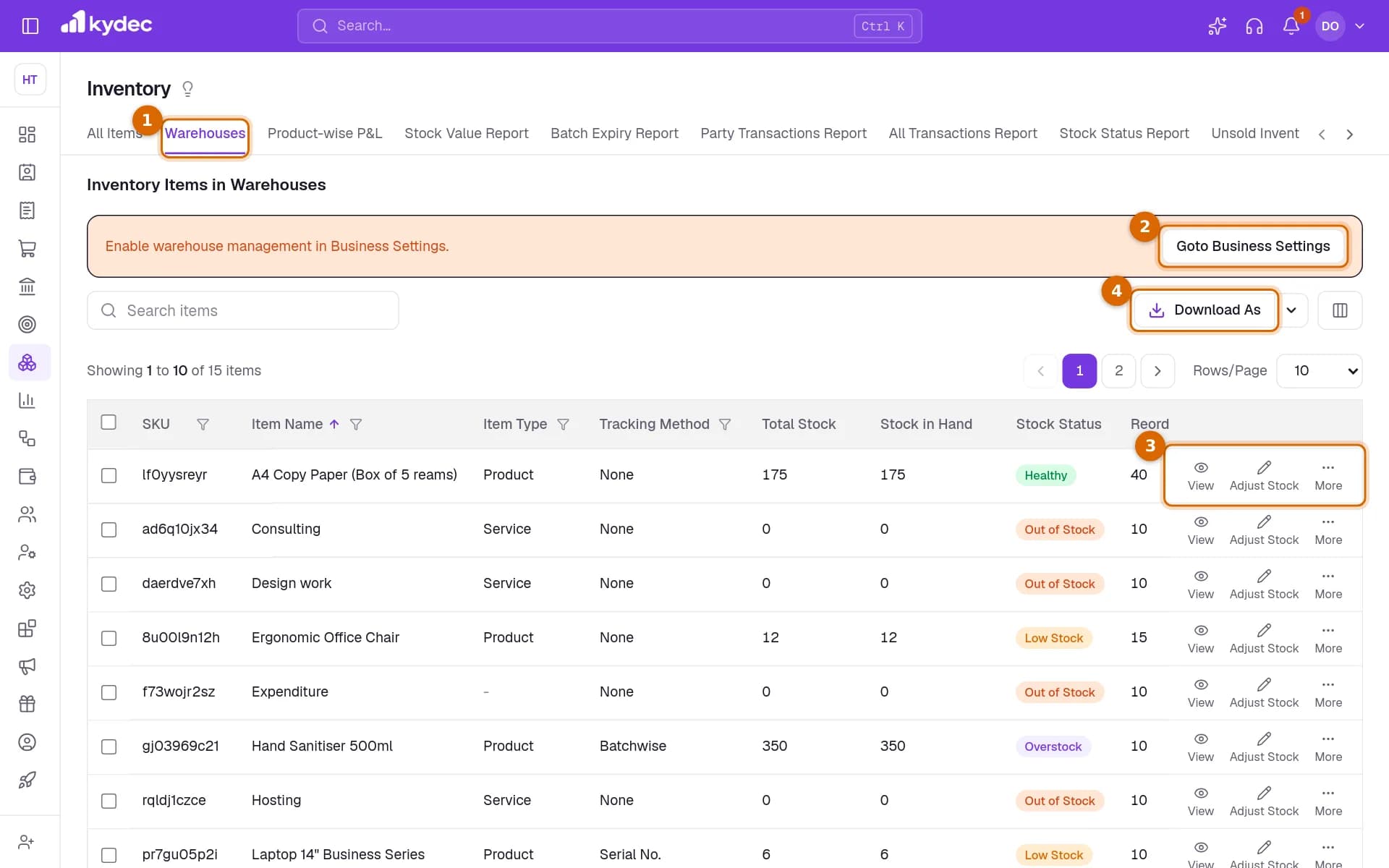
Task: Select the Consulting row checkbox
Action: coord(109,529)
